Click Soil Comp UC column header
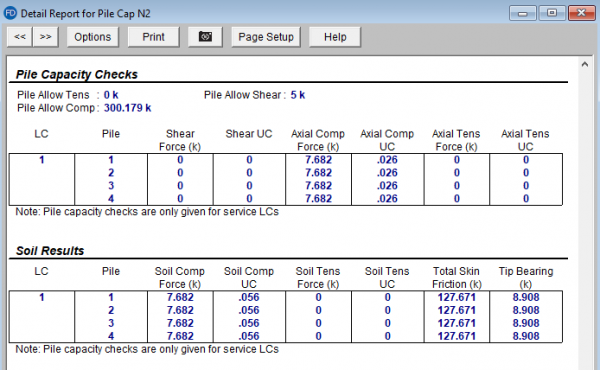The width and height of the screenshot is (600, 370). [x=249, y=277]
